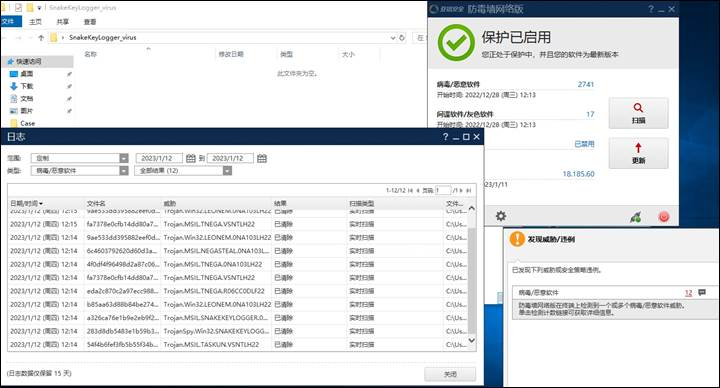
Task: Switch to the 共享 ribbon tab
Action: 63,22
